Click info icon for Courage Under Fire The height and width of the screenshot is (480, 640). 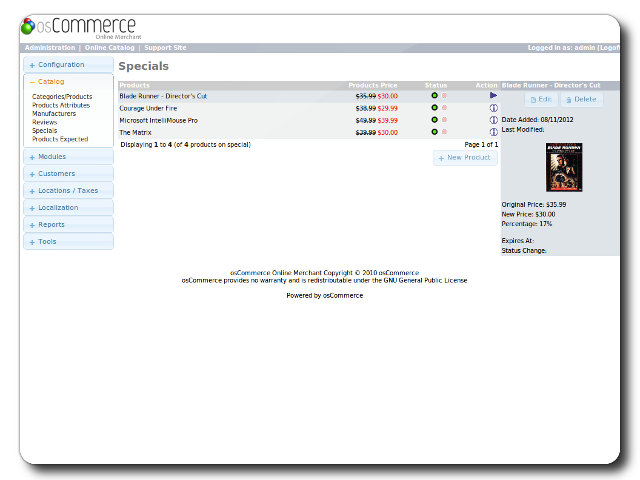[493, 108]
